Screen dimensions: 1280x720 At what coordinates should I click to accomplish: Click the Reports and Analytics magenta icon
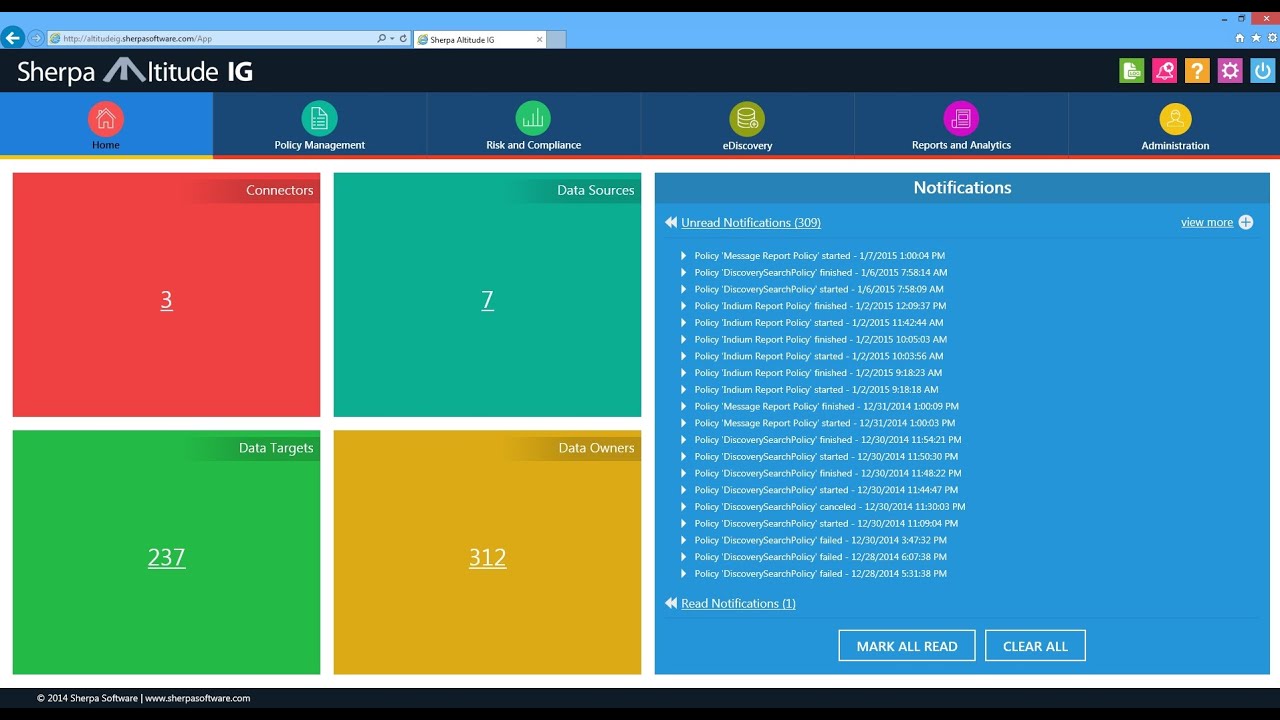[x=961, y=119]
